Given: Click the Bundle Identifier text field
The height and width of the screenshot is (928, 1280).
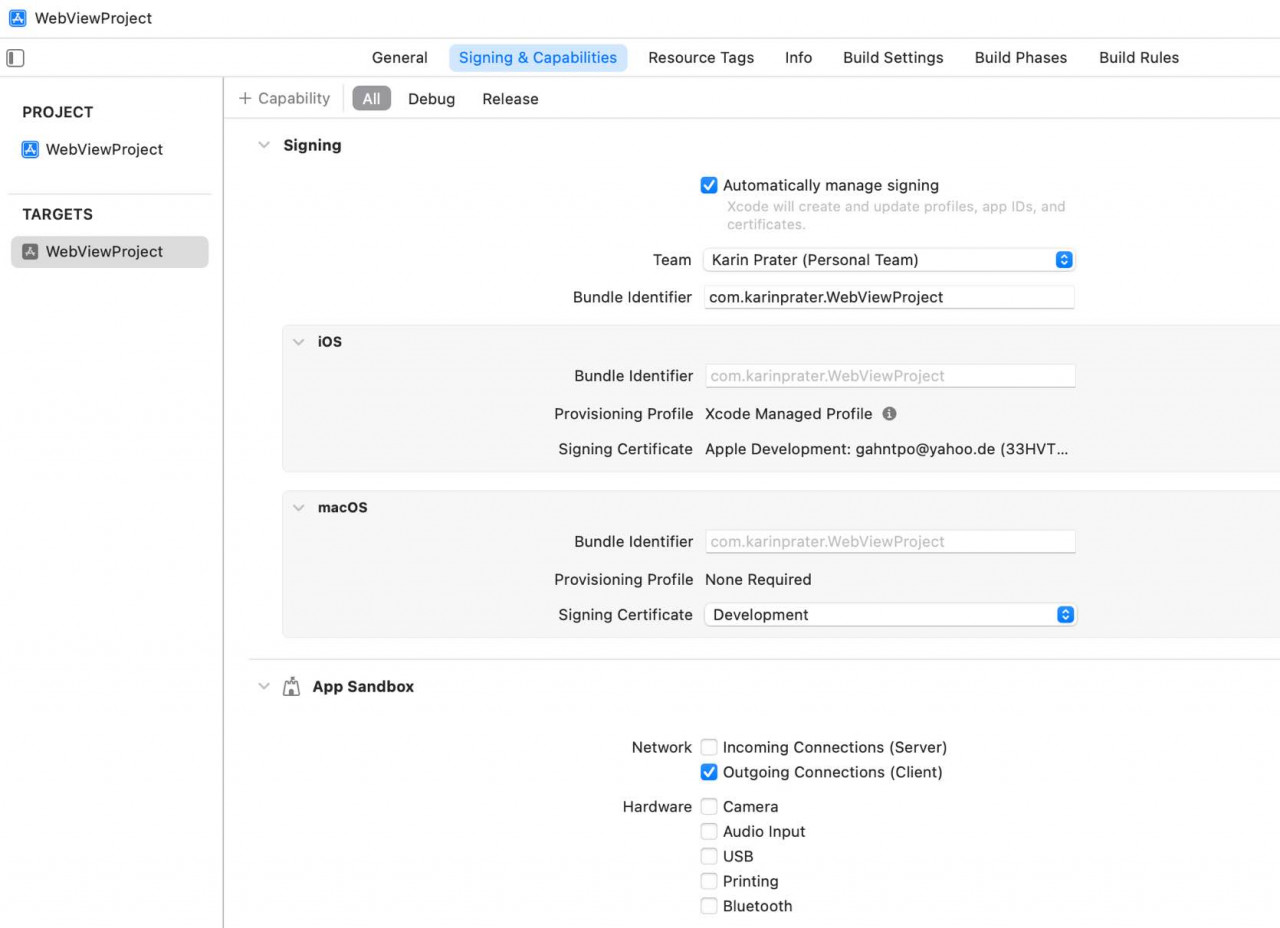Looking at the screenshot, I should click(x=889, y=297).
